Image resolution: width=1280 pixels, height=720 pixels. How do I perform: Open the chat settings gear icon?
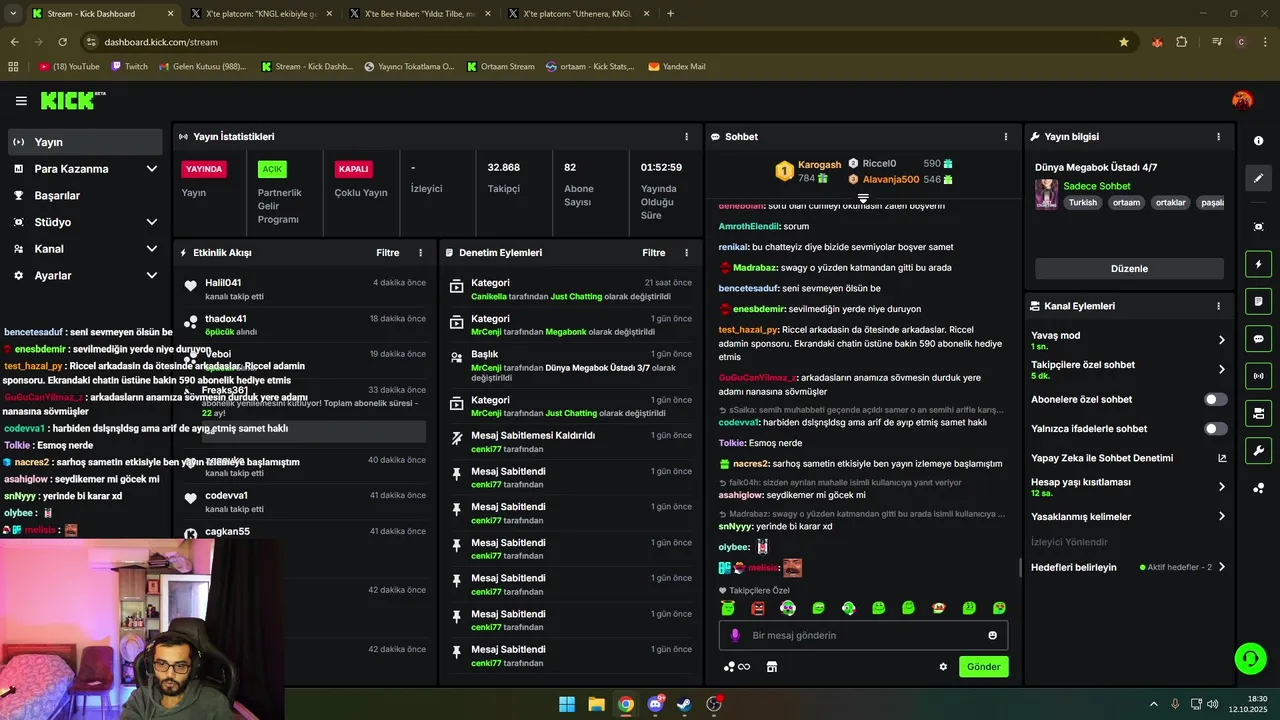[x=943, y=667]
